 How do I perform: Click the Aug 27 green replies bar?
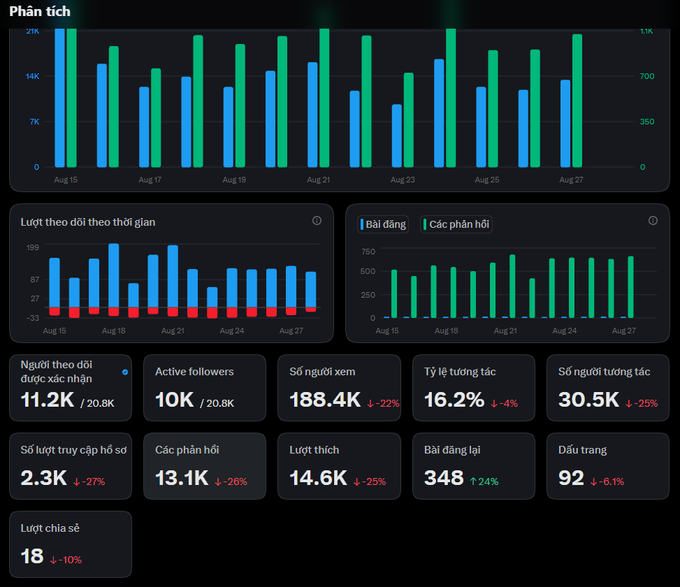(631, 287)
